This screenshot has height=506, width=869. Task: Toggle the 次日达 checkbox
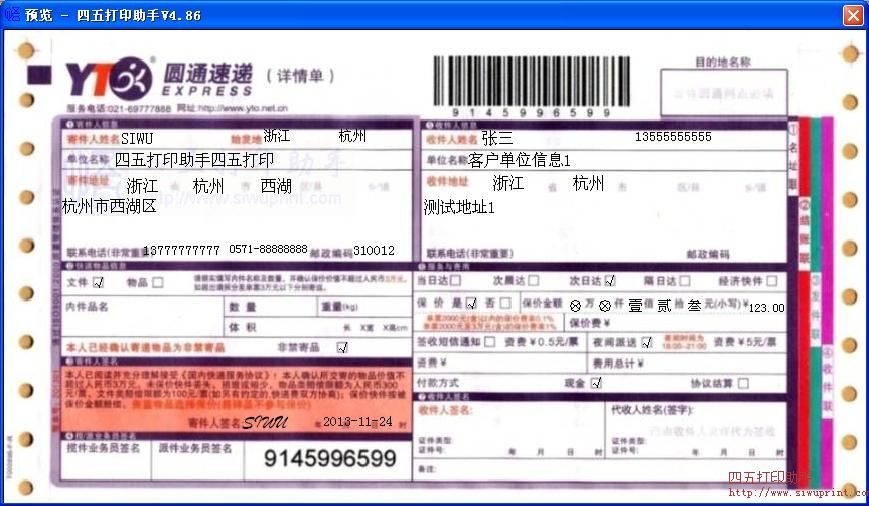click(x=610, y=280)
